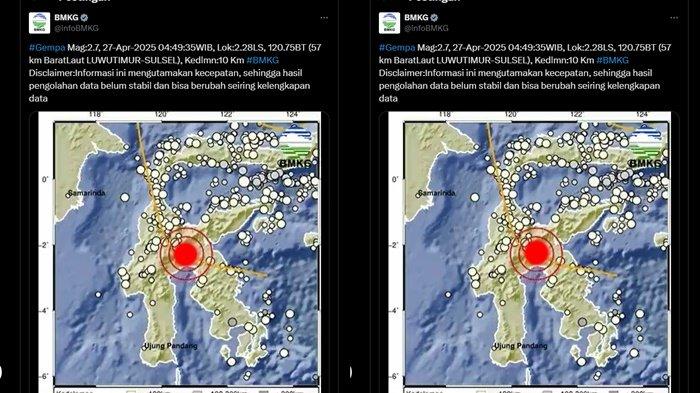The height and width of the screenshot is (393, 700).
Task: Click Samarinda label on left map
Action: coord(87,193)
